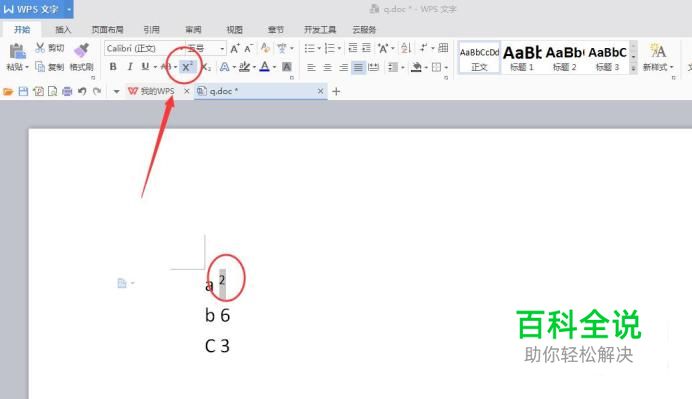Select the q.doc document tab
692x399 pixels.
click(x=261, y=91)
